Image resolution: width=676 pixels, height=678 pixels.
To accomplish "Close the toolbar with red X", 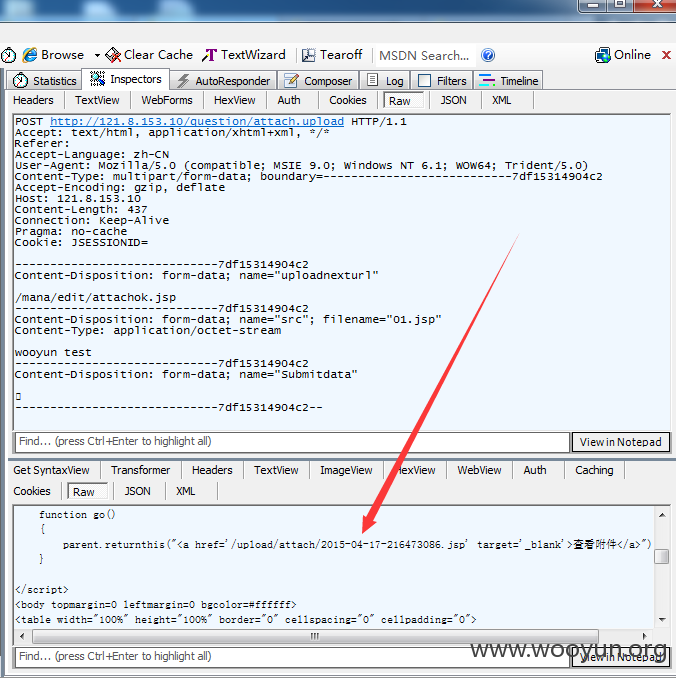I will click(x=666, y=55).
